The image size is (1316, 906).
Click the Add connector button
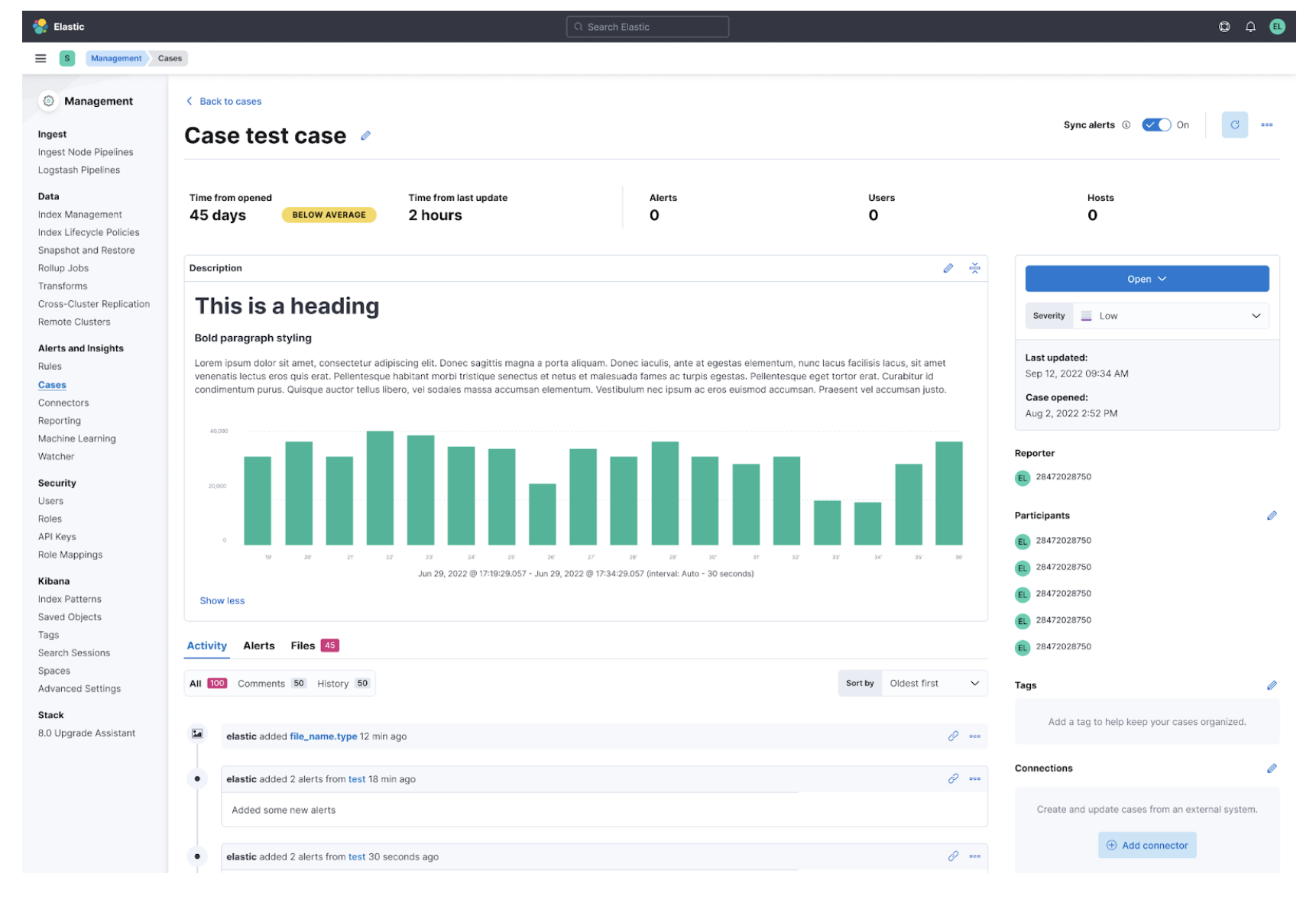click(1146, 846)
